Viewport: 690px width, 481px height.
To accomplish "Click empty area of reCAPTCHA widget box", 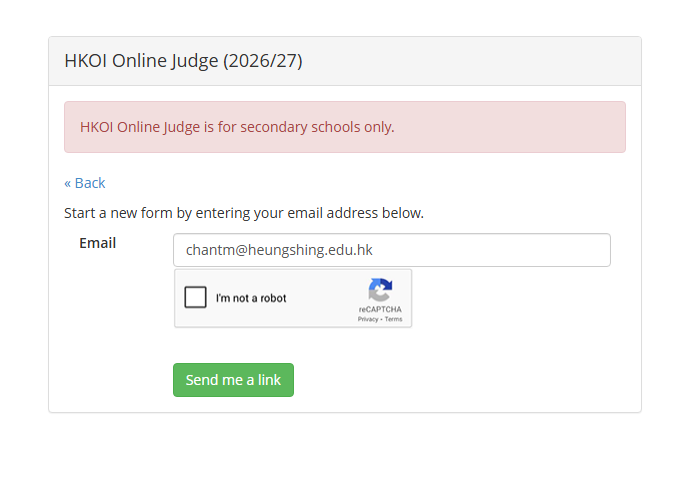I will [326, 298].
